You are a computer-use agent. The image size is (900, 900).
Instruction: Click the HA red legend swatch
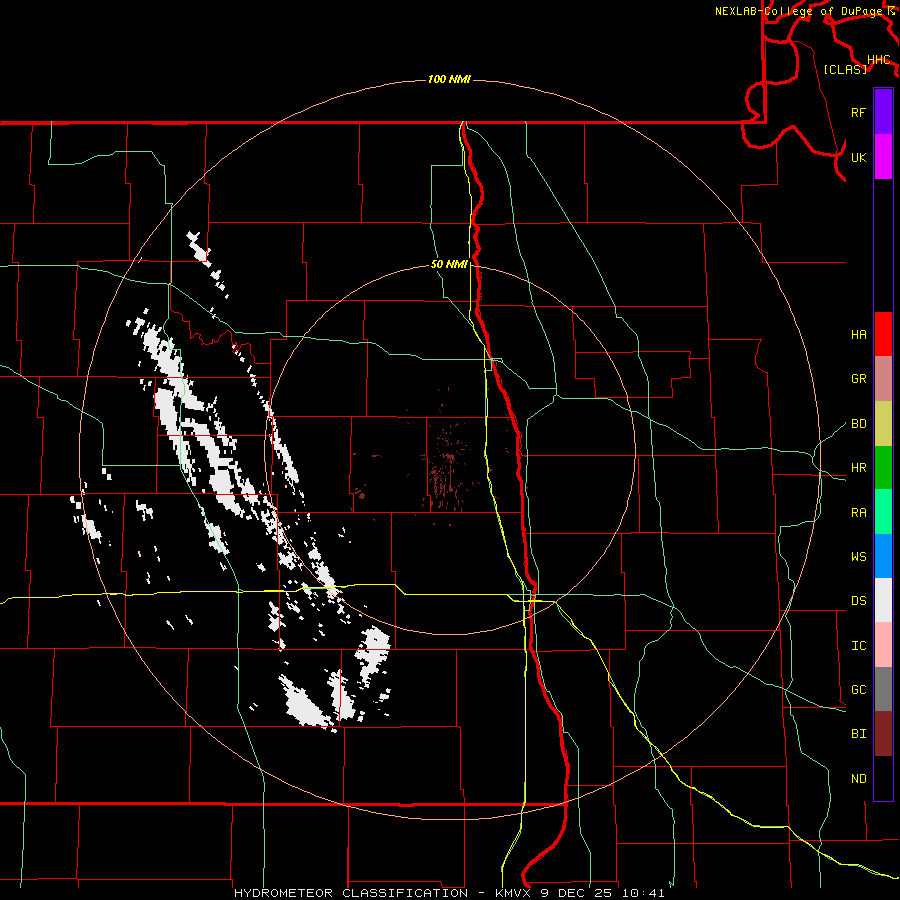click(x=883, y=334)
